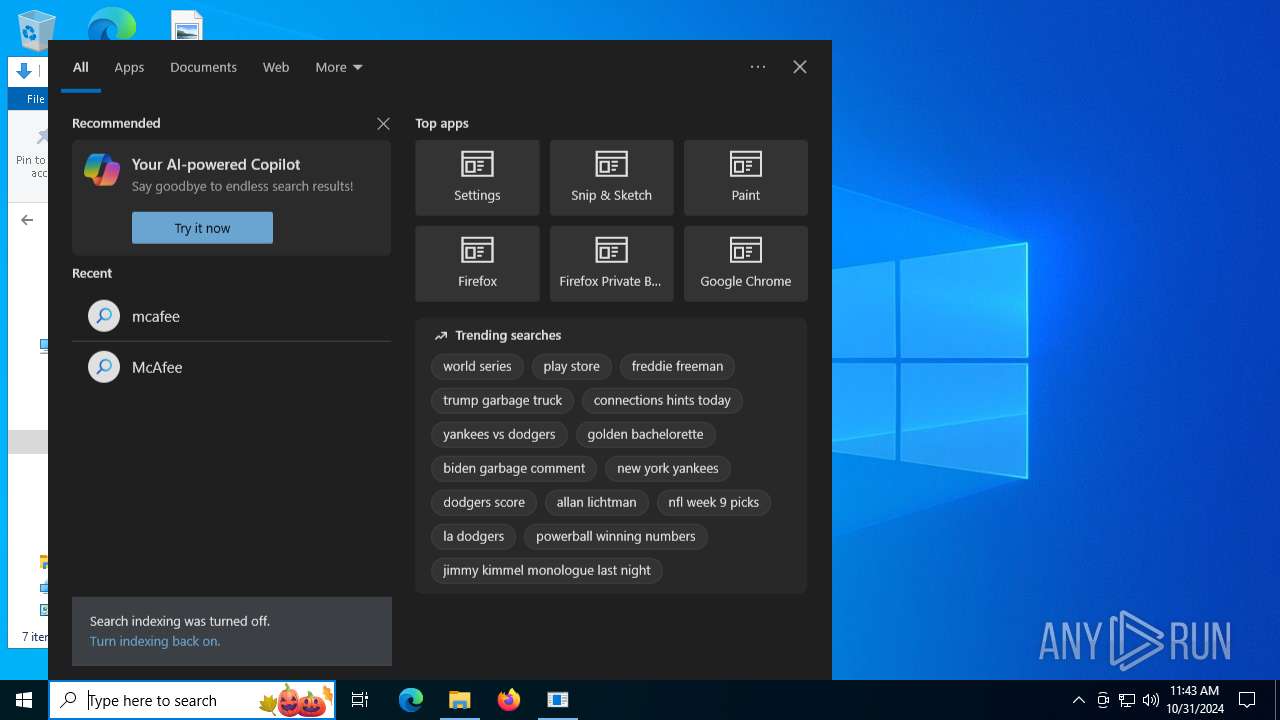Search trending 'golden bachelorette'

[645, 434]
